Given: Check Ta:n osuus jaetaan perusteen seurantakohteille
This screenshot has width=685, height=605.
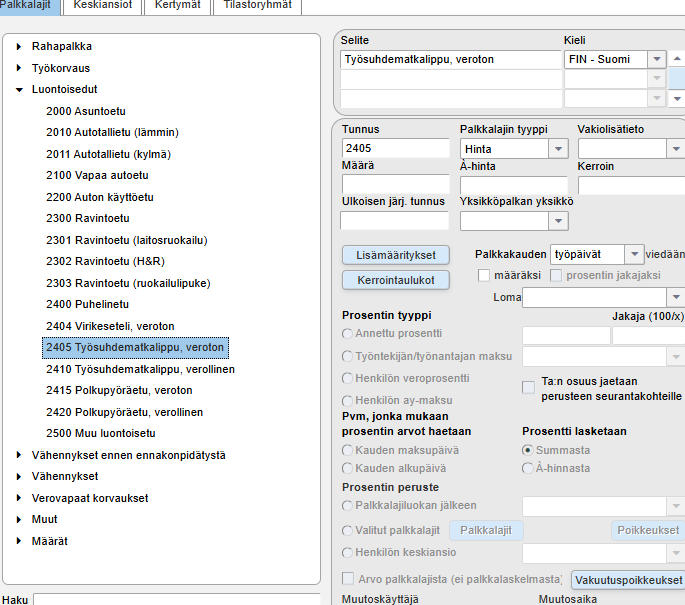Looking at the screenshot, I should click(528, 387).
